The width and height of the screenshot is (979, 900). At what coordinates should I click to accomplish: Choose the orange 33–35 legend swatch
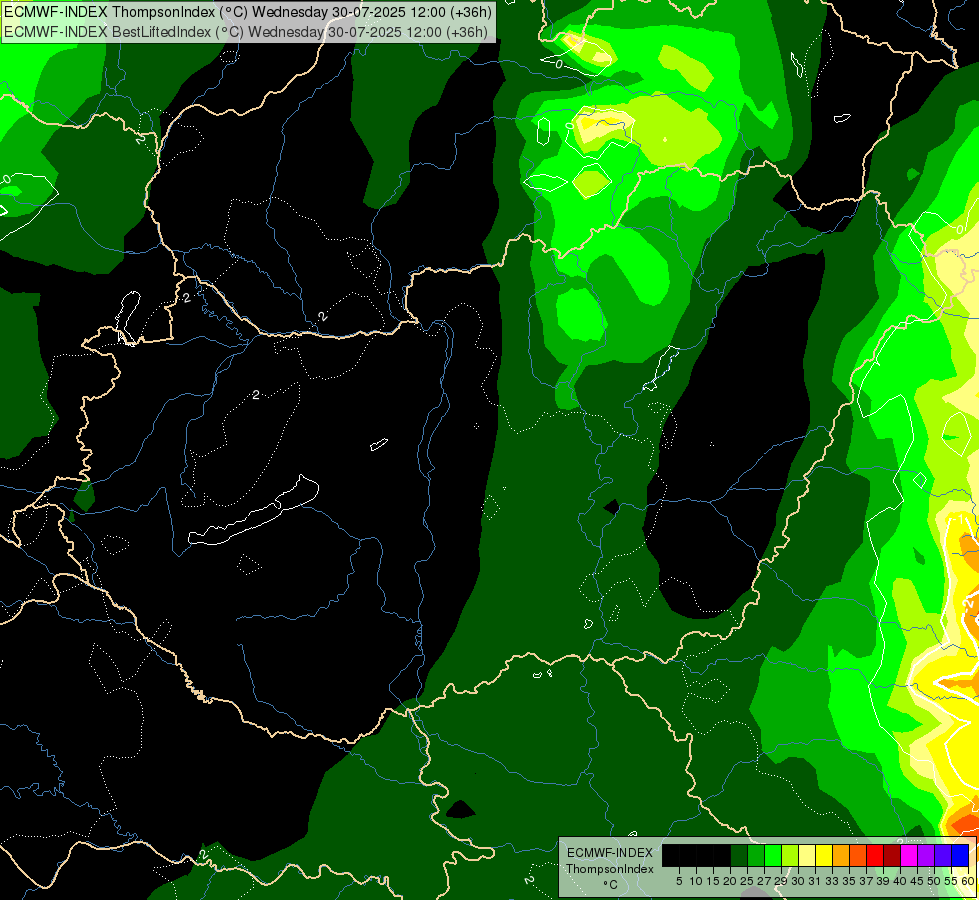[841, 855]
